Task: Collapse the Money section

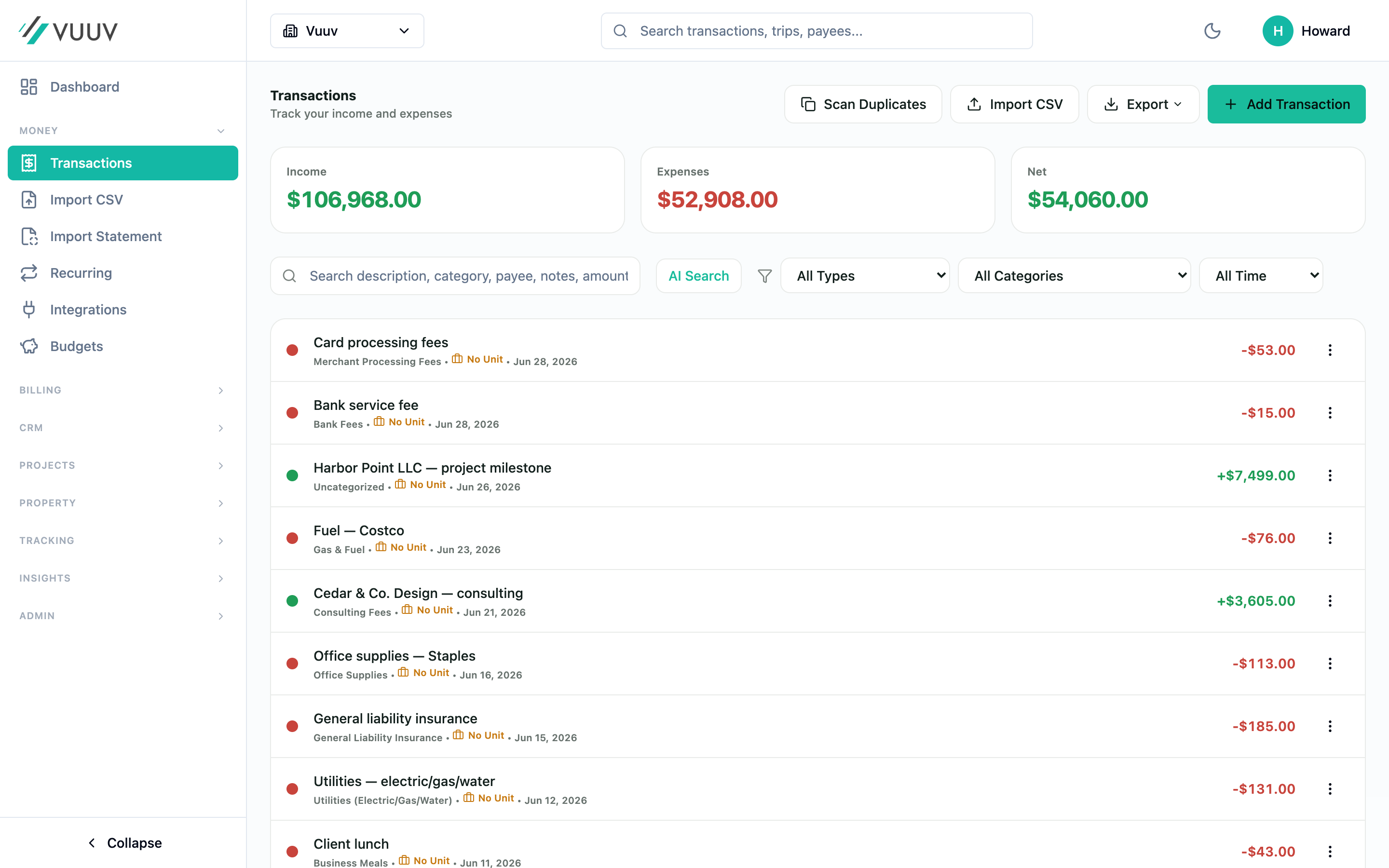Action: (123, 131)
